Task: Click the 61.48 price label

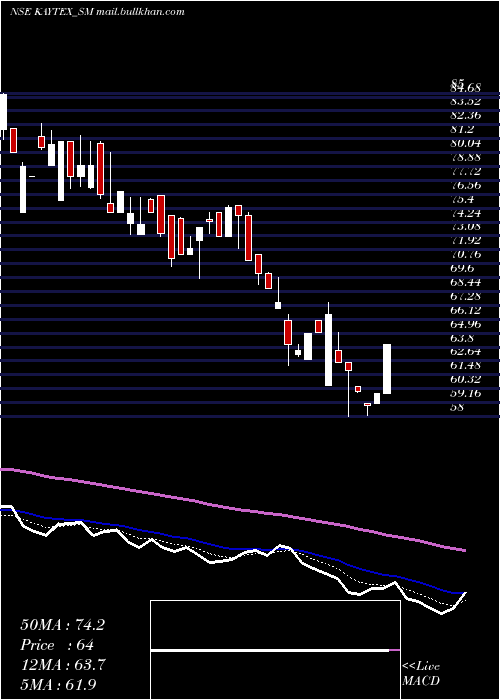Action: point(466,365)
